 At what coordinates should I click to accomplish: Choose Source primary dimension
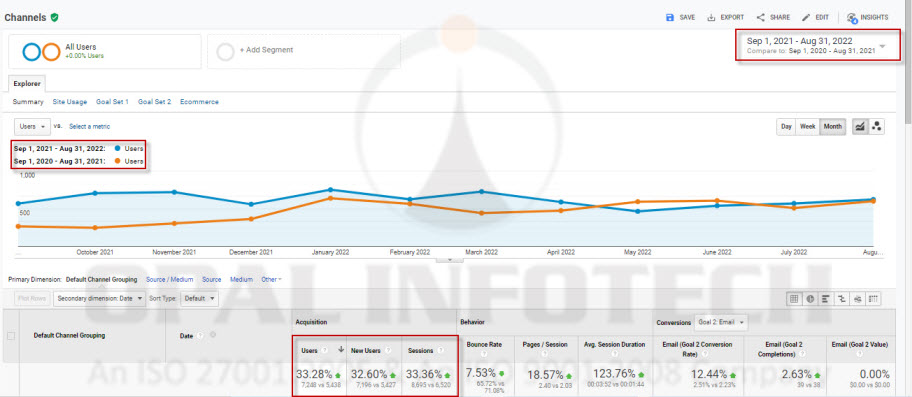(212, 280)
